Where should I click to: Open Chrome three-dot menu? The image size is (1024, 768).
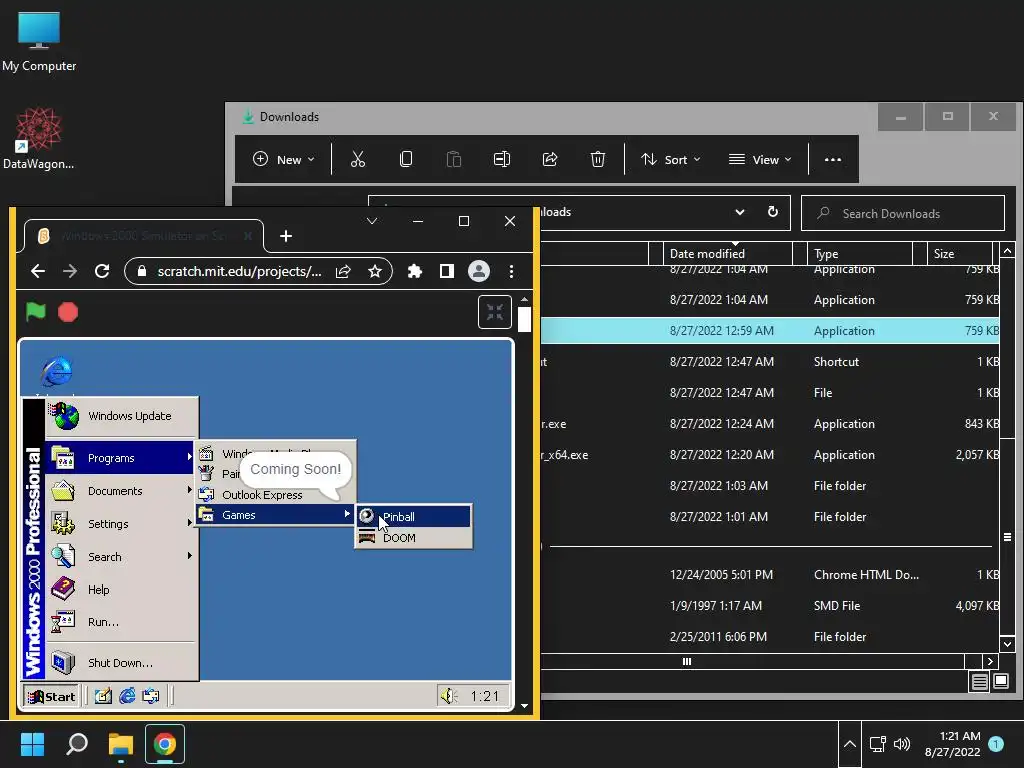pos(511,271)
